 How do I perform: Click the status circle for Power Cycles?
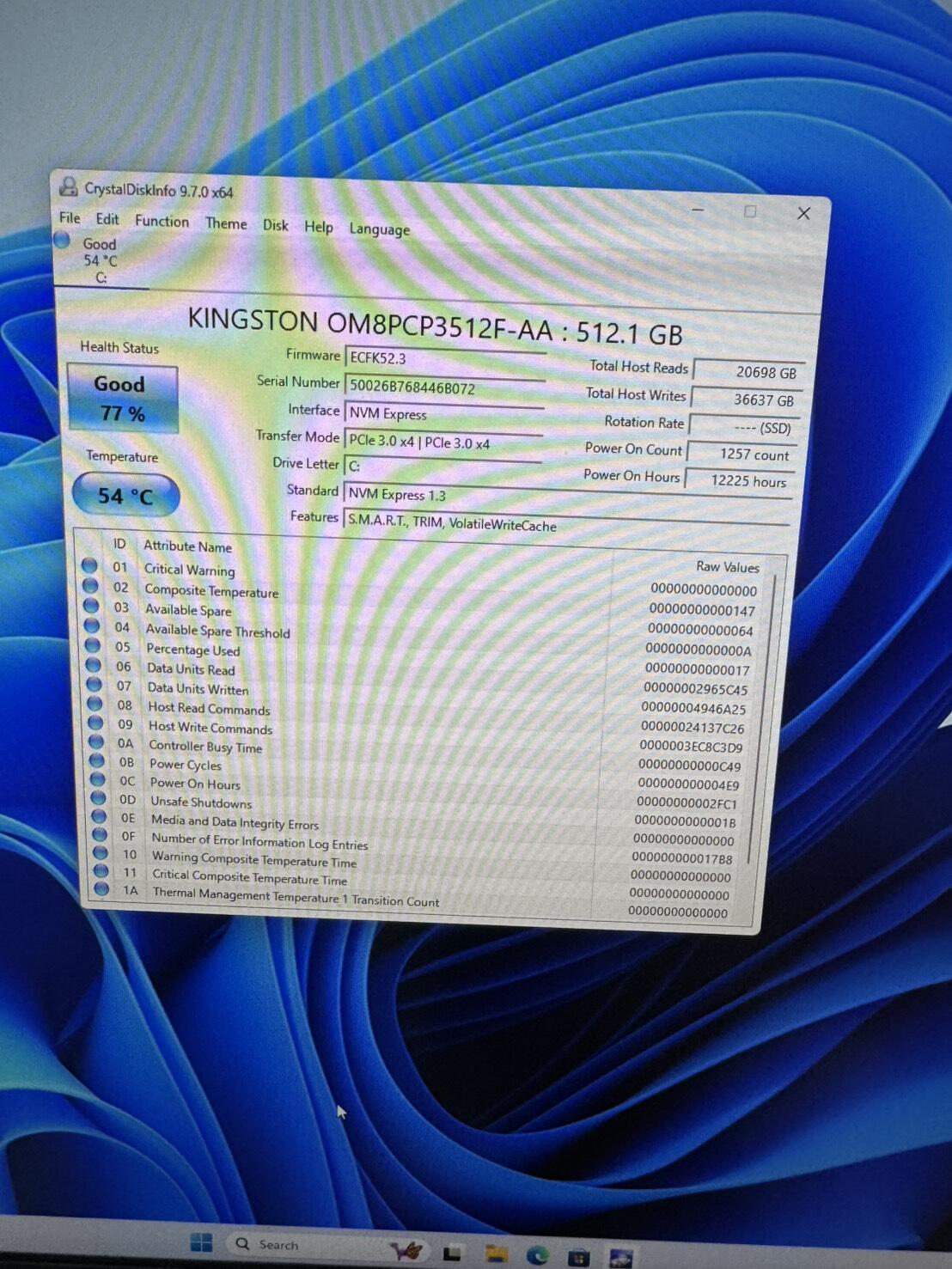click(x=97, y=760)
